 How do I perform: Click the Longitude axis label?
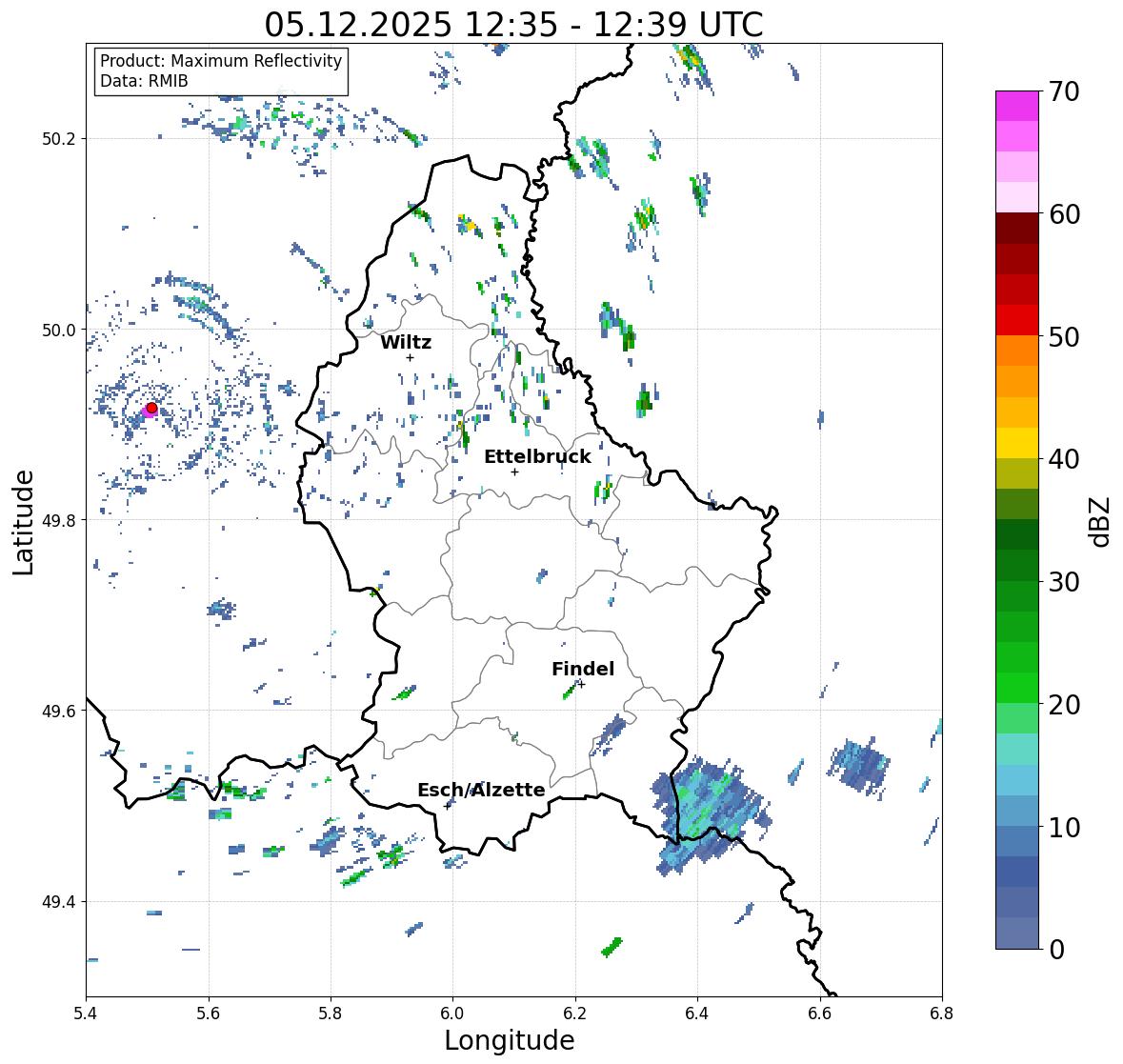tap(510, 1040)
